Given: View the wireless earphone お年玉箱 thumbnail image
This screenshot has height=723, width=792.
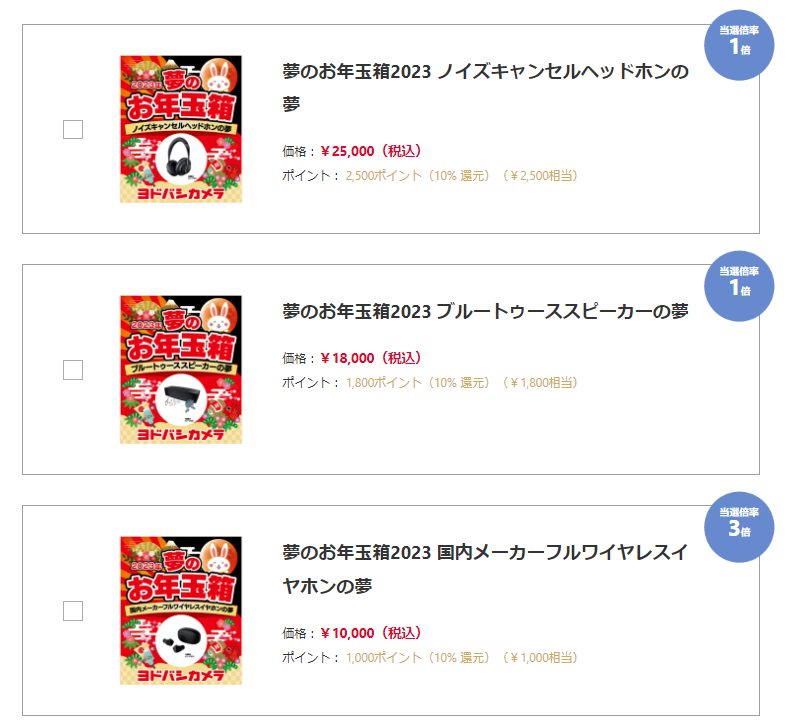Looking at the screenshot, I should coord(181,611).
